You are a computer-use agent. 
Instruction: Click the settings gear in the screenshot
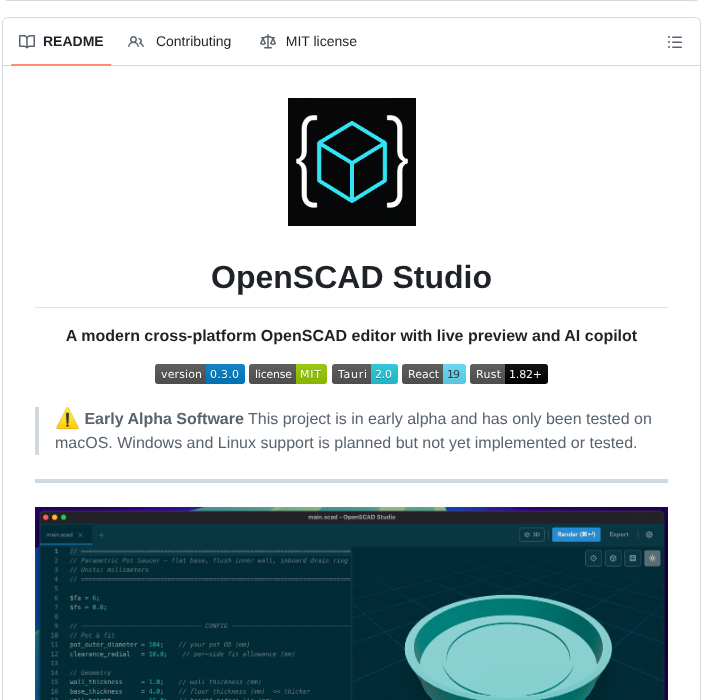click(649, 535)
